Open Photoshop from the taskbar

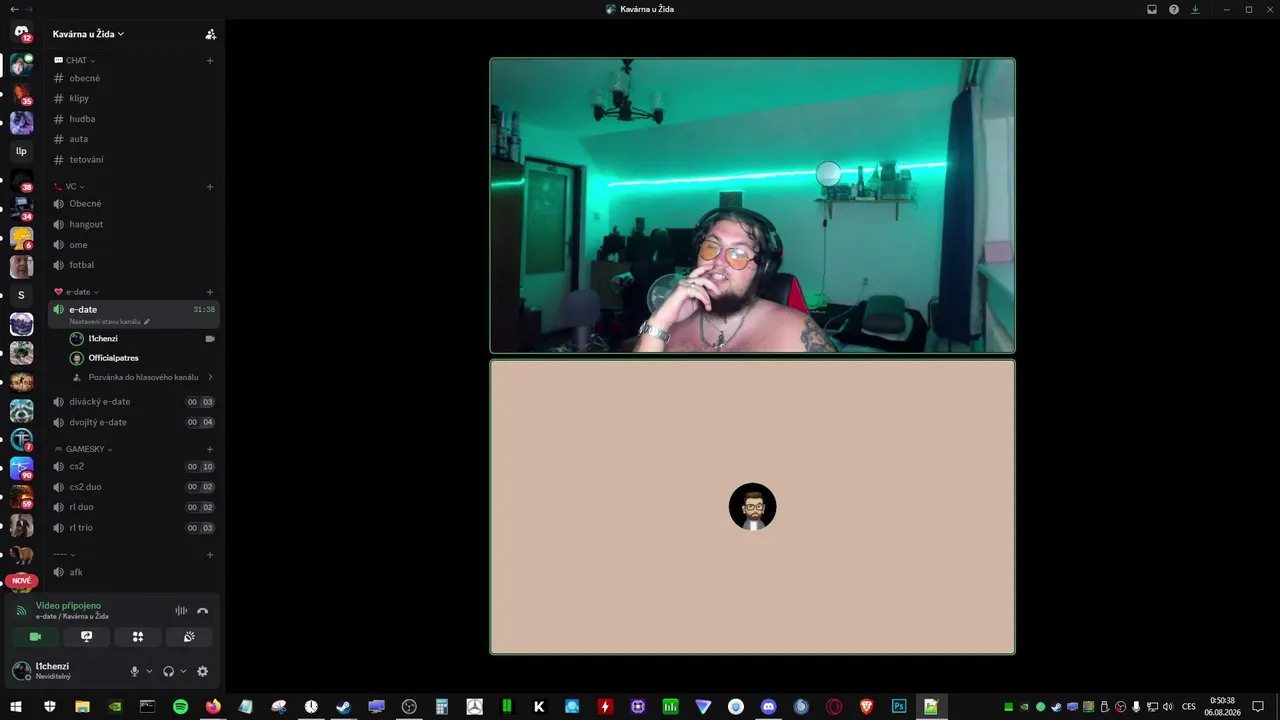pos(899,707)
